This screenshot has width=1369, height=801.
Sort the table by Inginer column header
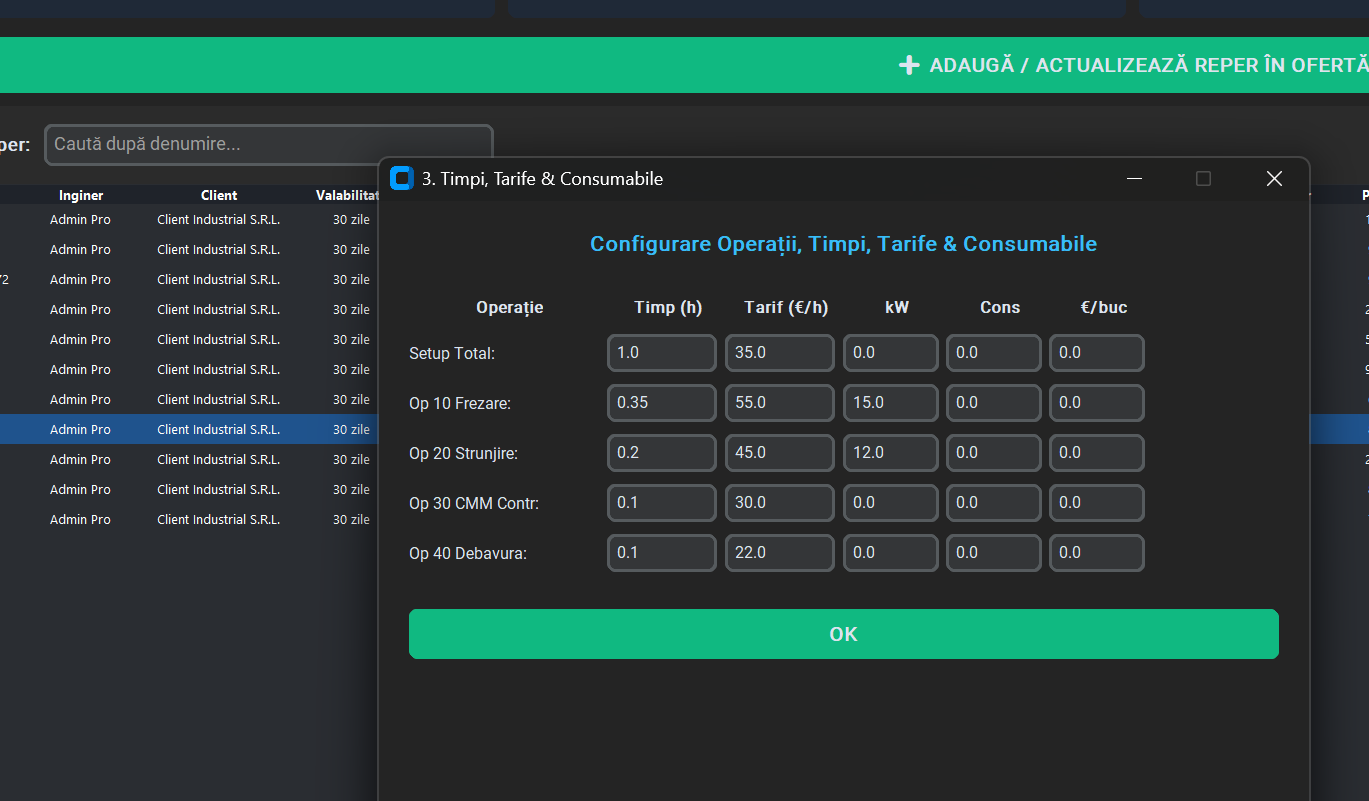pyautogui.click(x=81, y=195)
